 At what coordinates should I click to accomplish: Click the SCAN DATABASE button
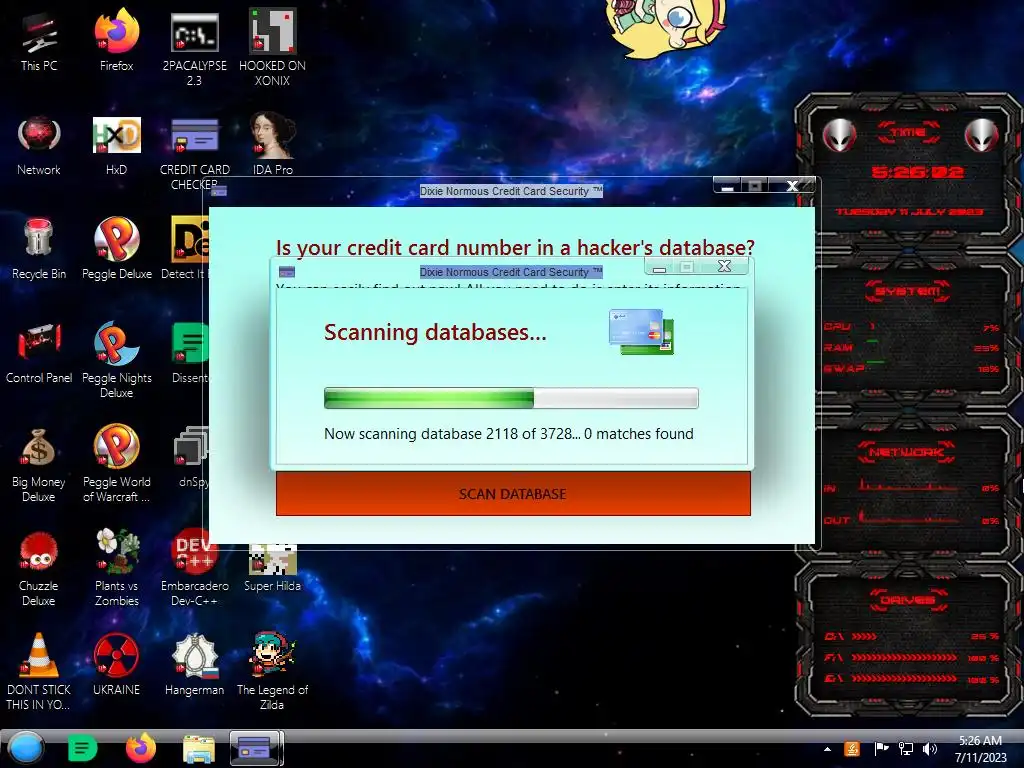click(x=513, y=494)
